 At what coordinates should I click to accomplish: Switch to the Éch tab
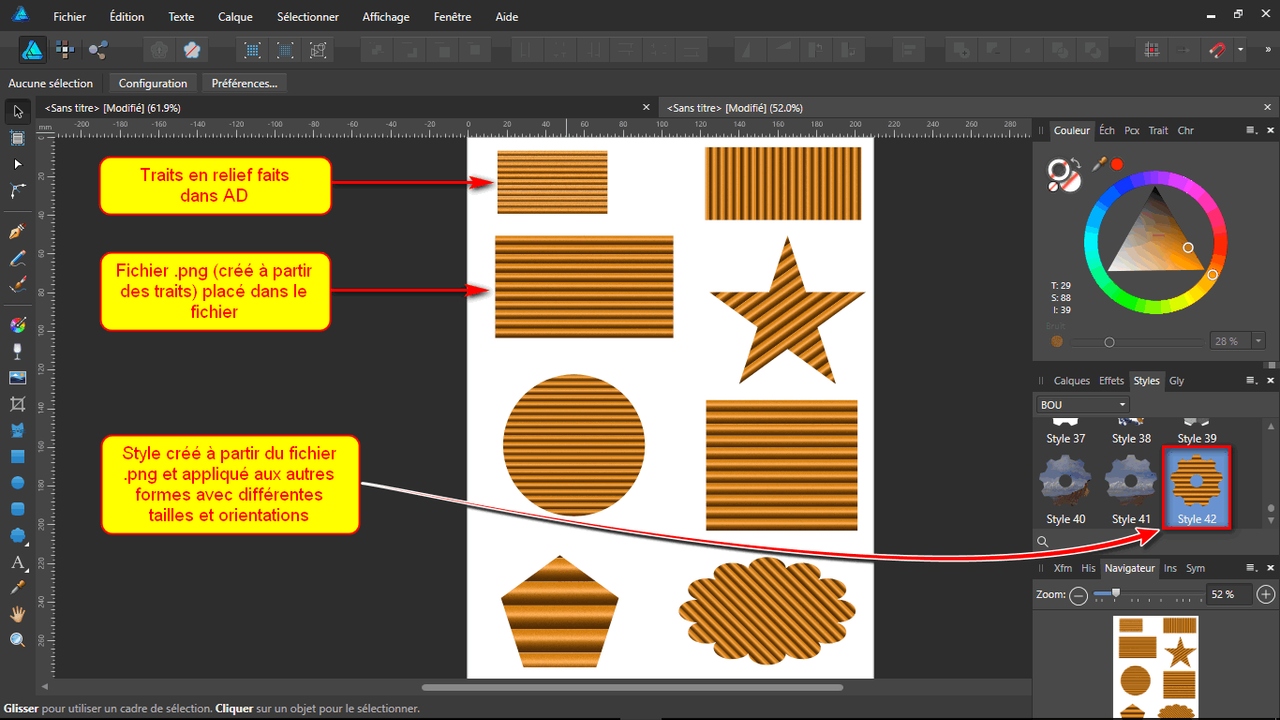coord(1107,130)
